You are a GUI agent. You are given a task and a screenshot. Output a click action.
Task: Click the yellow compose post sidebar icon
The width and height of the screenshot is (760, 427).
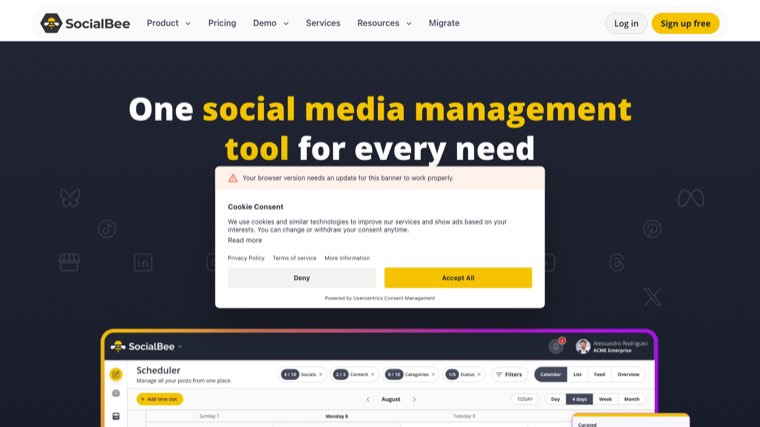[116, 374]
